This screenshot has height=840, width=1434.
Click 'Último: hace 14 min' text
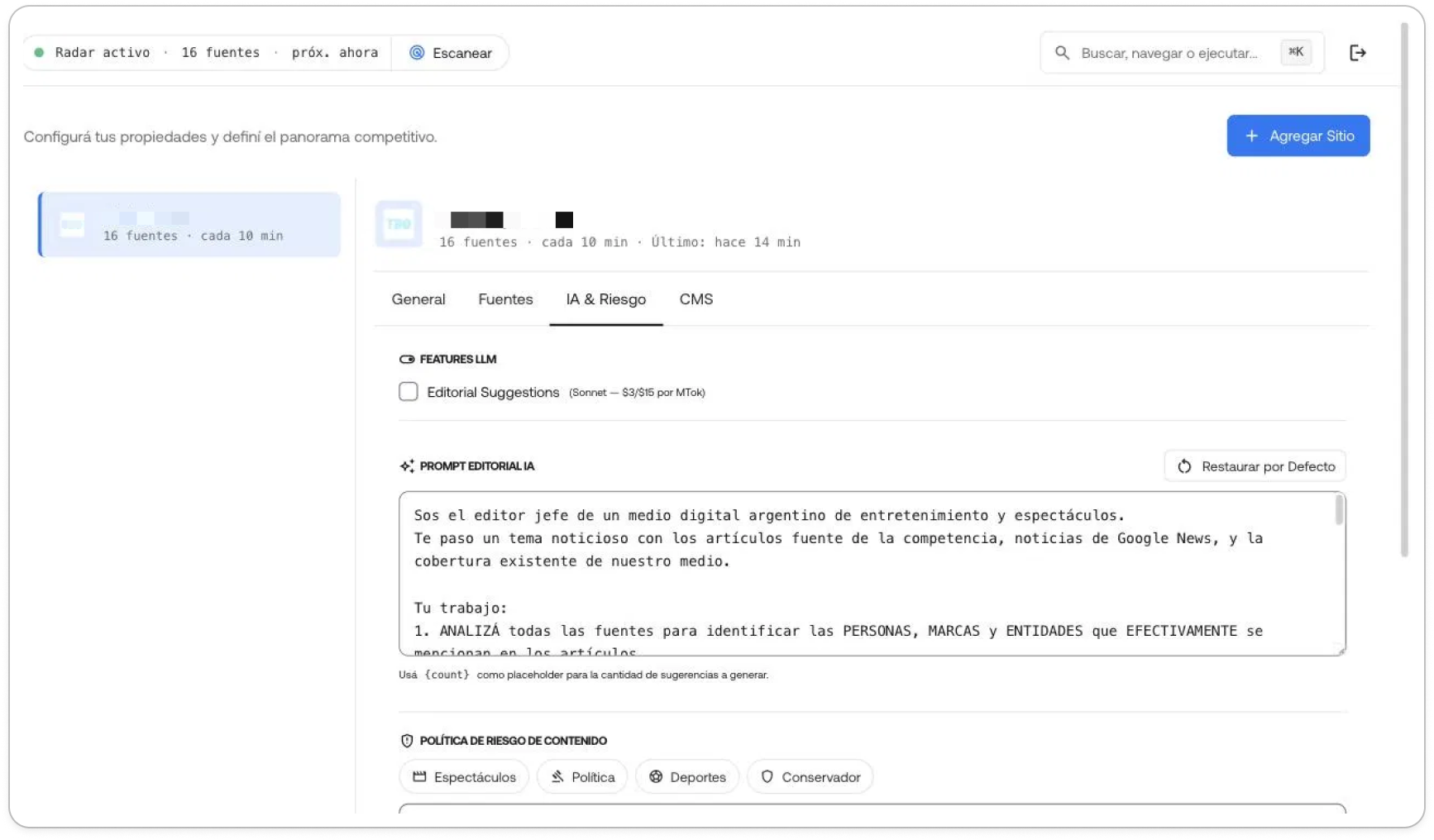pos(725,242)
